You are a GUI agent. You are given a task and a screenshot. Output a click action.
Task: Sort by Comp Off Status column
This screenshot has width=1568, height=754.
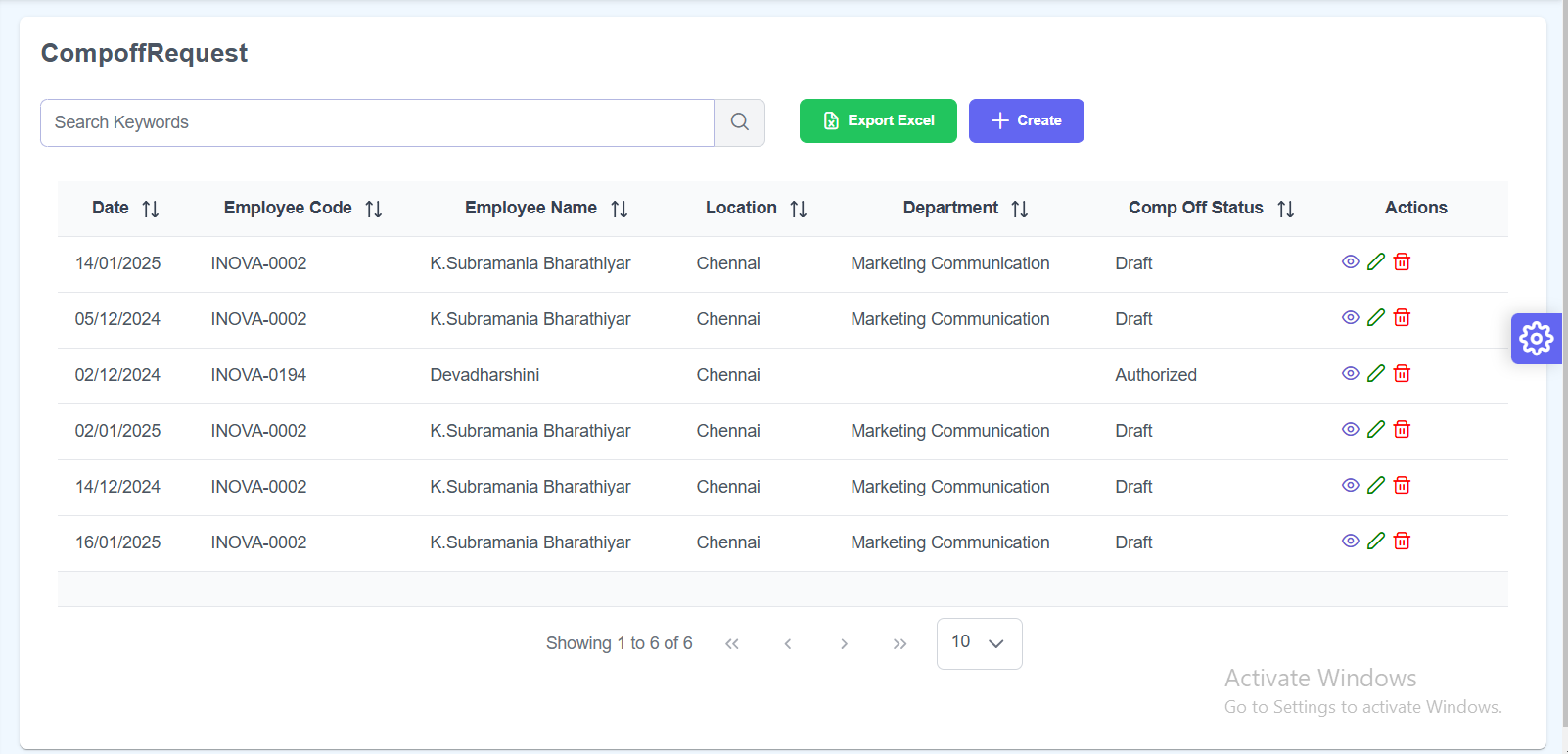[x=1285, y=209]
